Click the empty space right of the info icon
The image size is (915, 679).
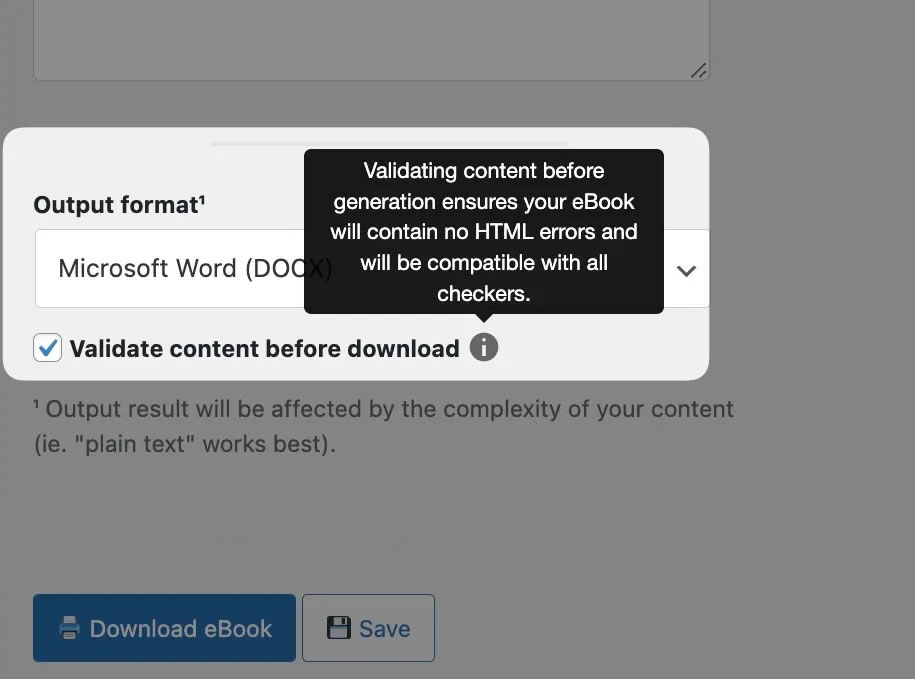[601, 348]
